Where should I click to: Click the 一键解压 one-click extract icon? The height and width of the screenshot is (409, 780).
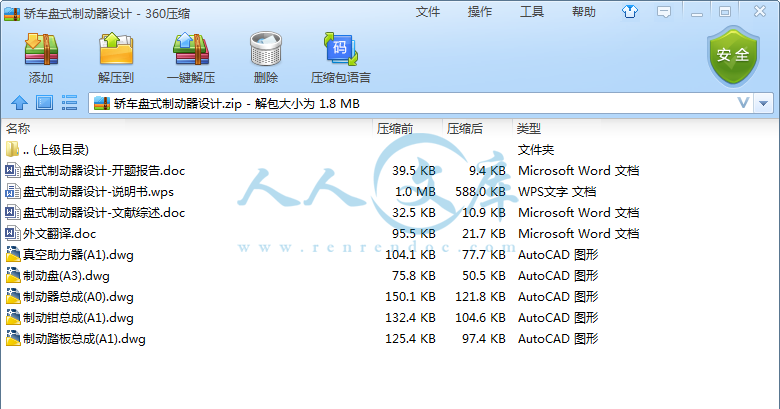point(191,49)
